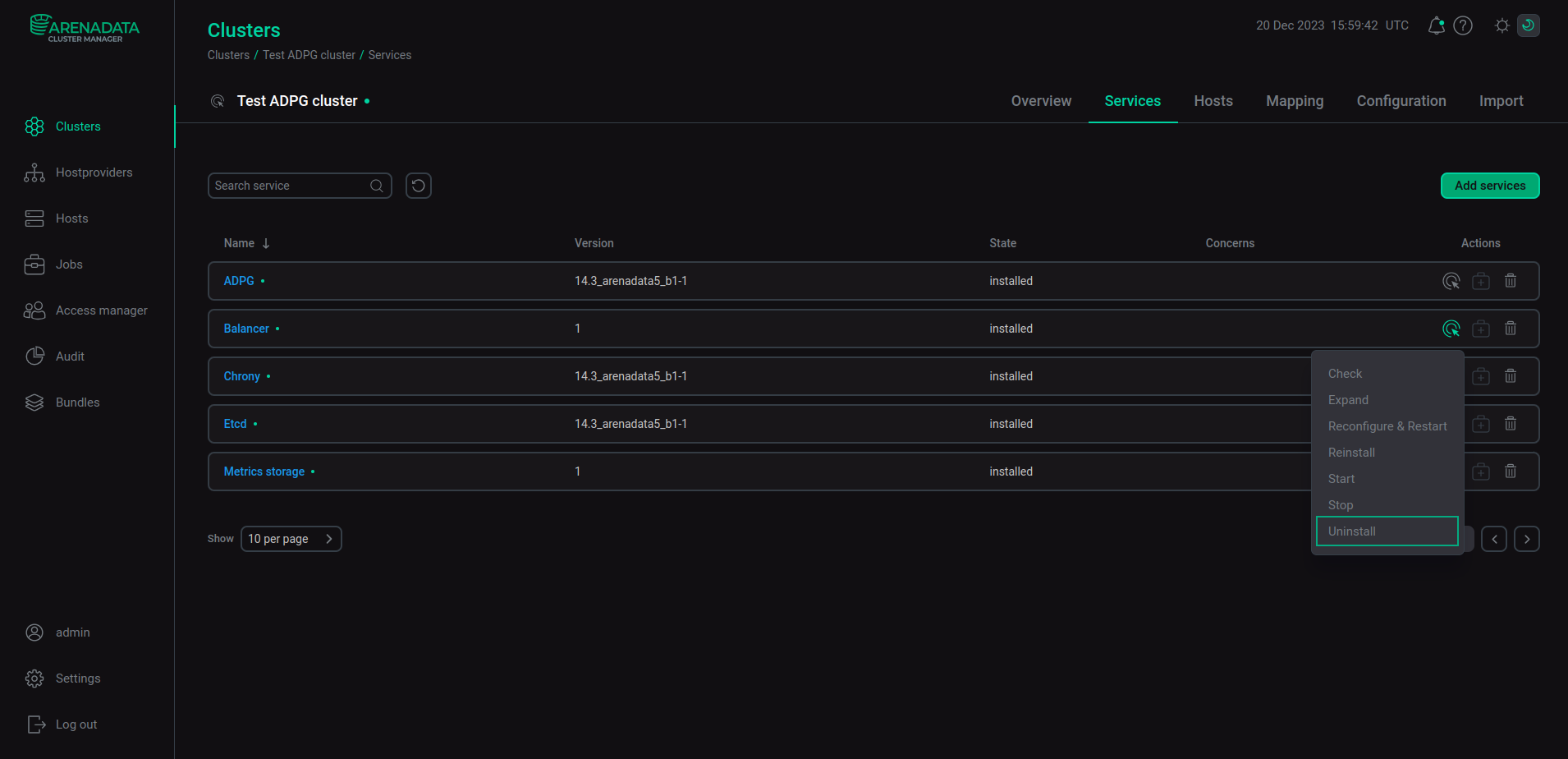Open Bundles from the sidebar

[62, 402]
